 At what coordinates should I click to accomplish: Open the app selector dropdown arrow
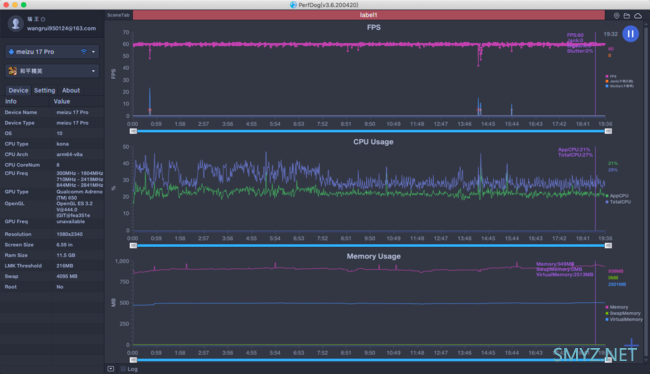(x=93, y=71)
